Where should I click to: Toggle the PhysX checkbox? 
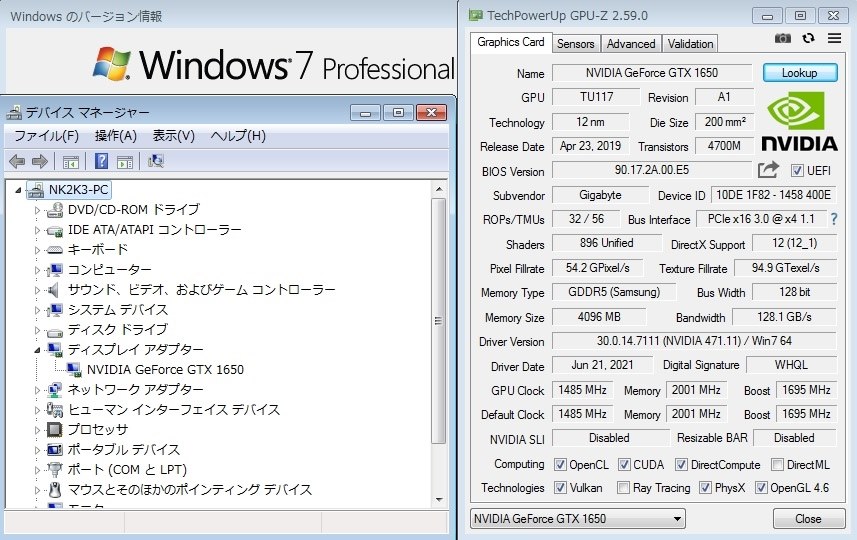(x=705, y=488)
